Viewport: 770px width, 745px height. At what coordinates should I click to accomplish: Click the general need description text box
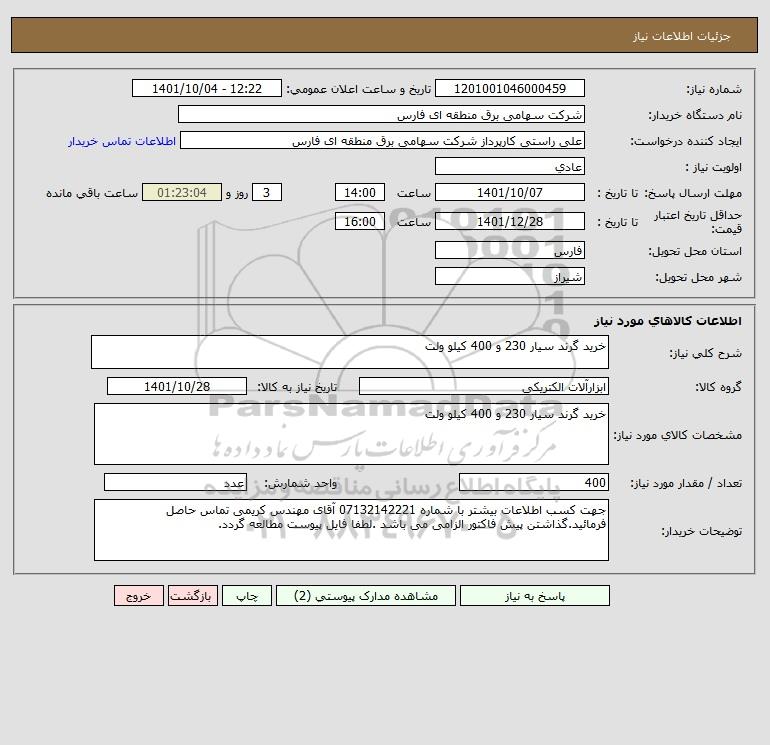point(350,352)
